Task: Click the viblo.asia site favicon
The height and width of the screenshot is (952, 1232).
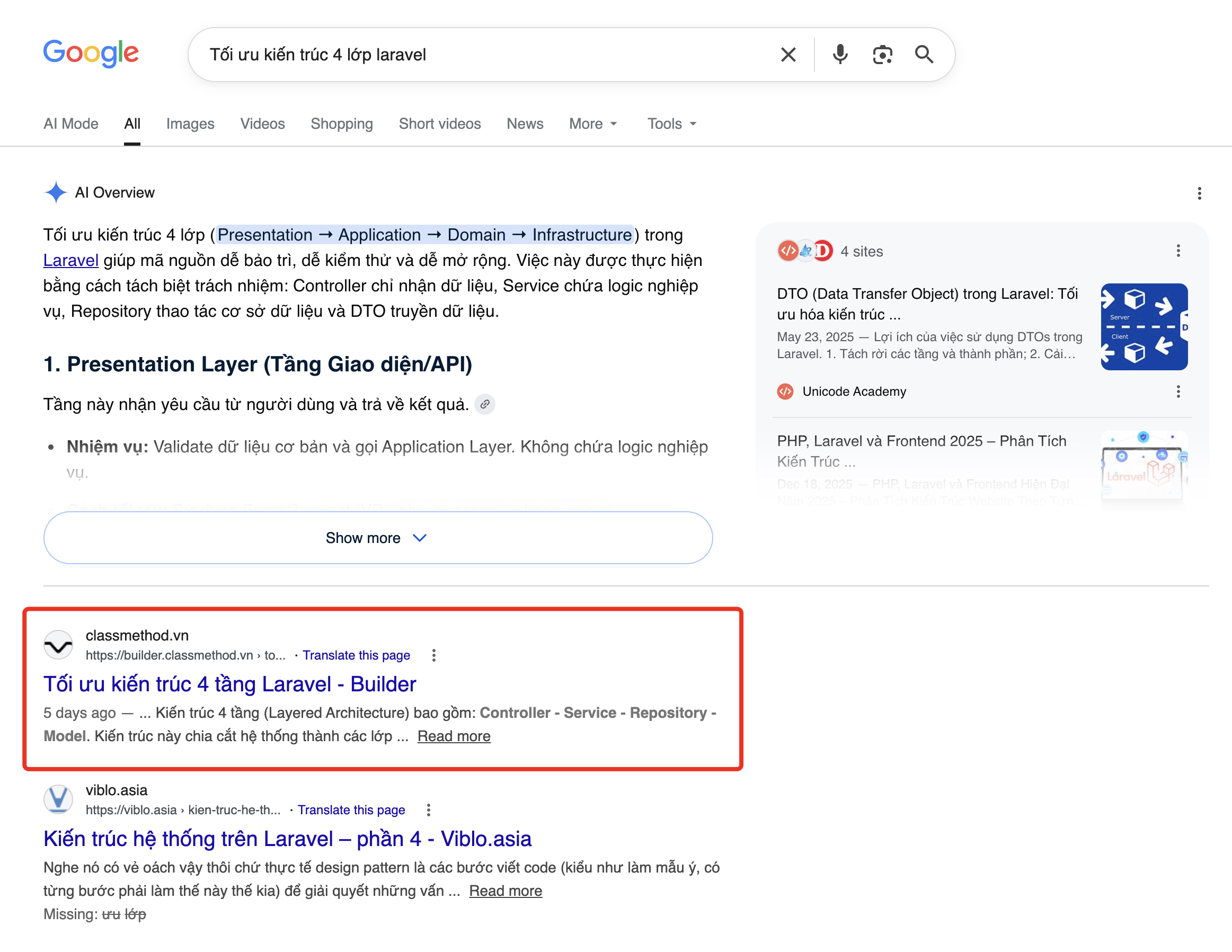Action: 58,800
